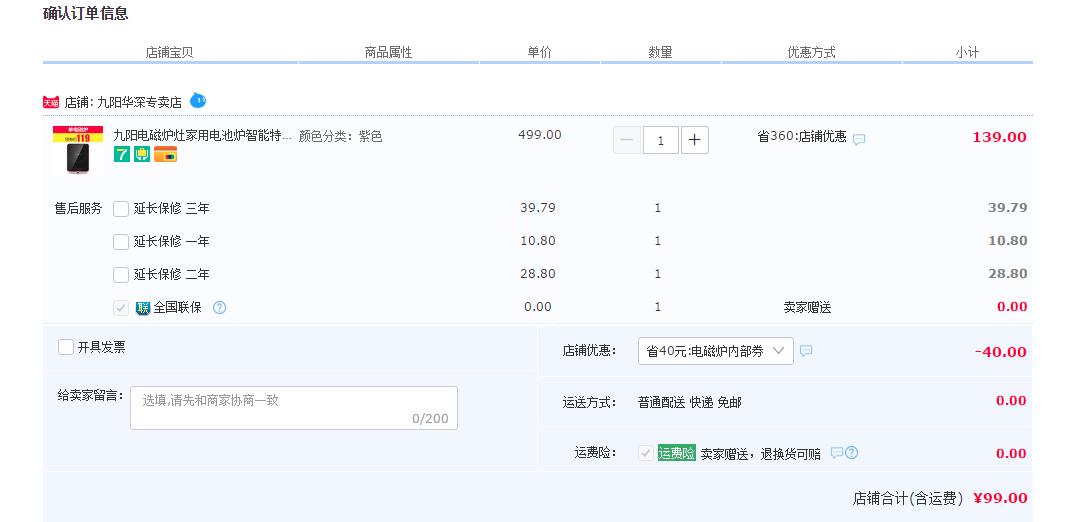
Task: Click the yellow guarantee badge icon
Action: [142, 154]
